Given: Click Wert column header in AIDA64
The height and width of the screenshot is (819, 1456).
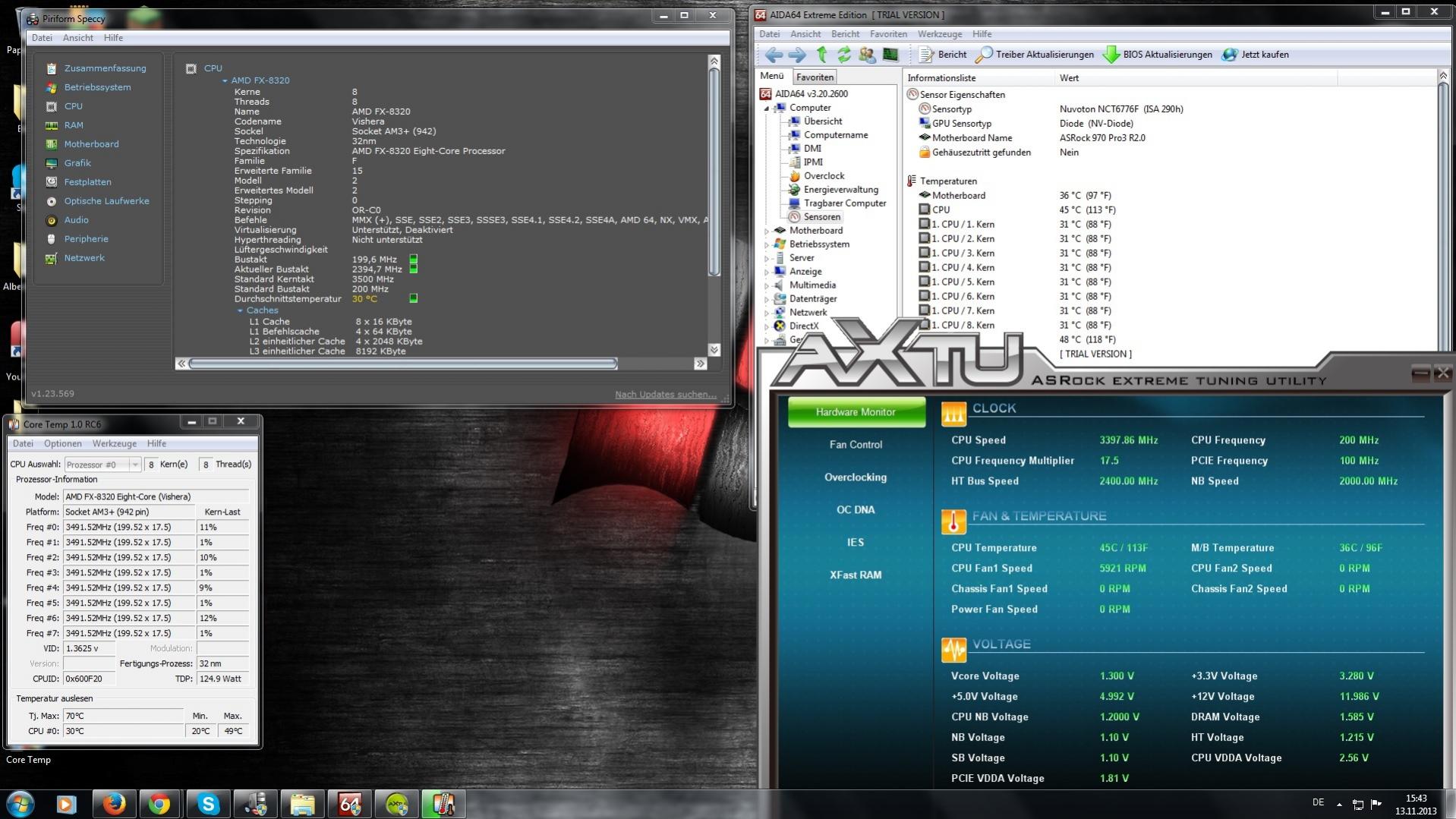Looking at the screenshot, I should (x=1196, y=78).
